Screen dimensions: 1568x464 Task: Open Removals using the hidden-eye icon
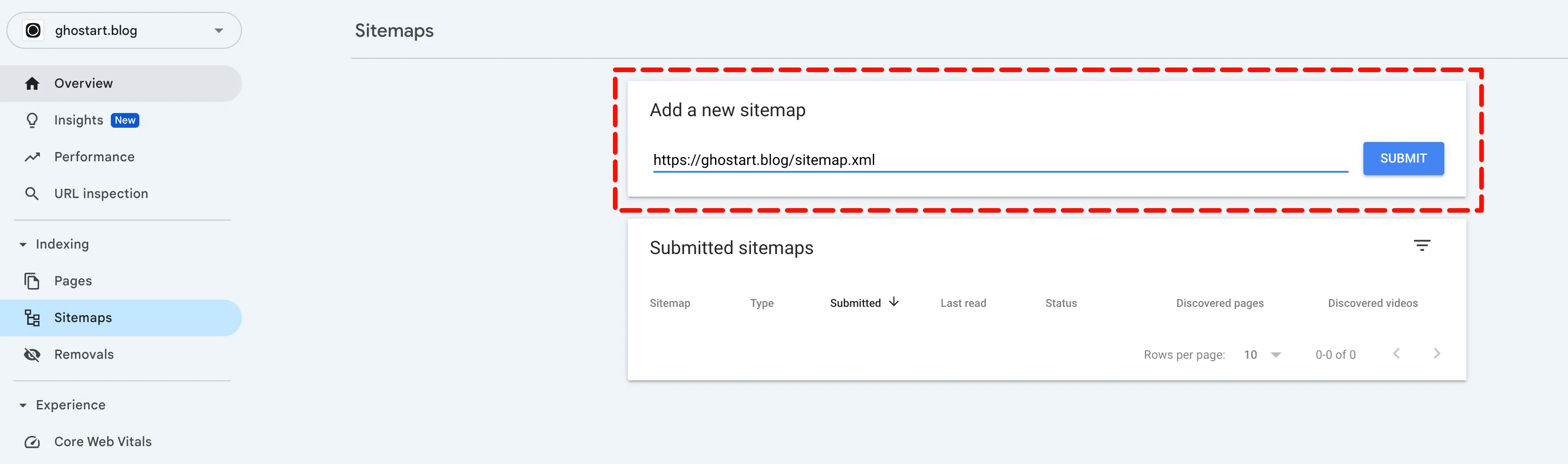coord(32,354)
